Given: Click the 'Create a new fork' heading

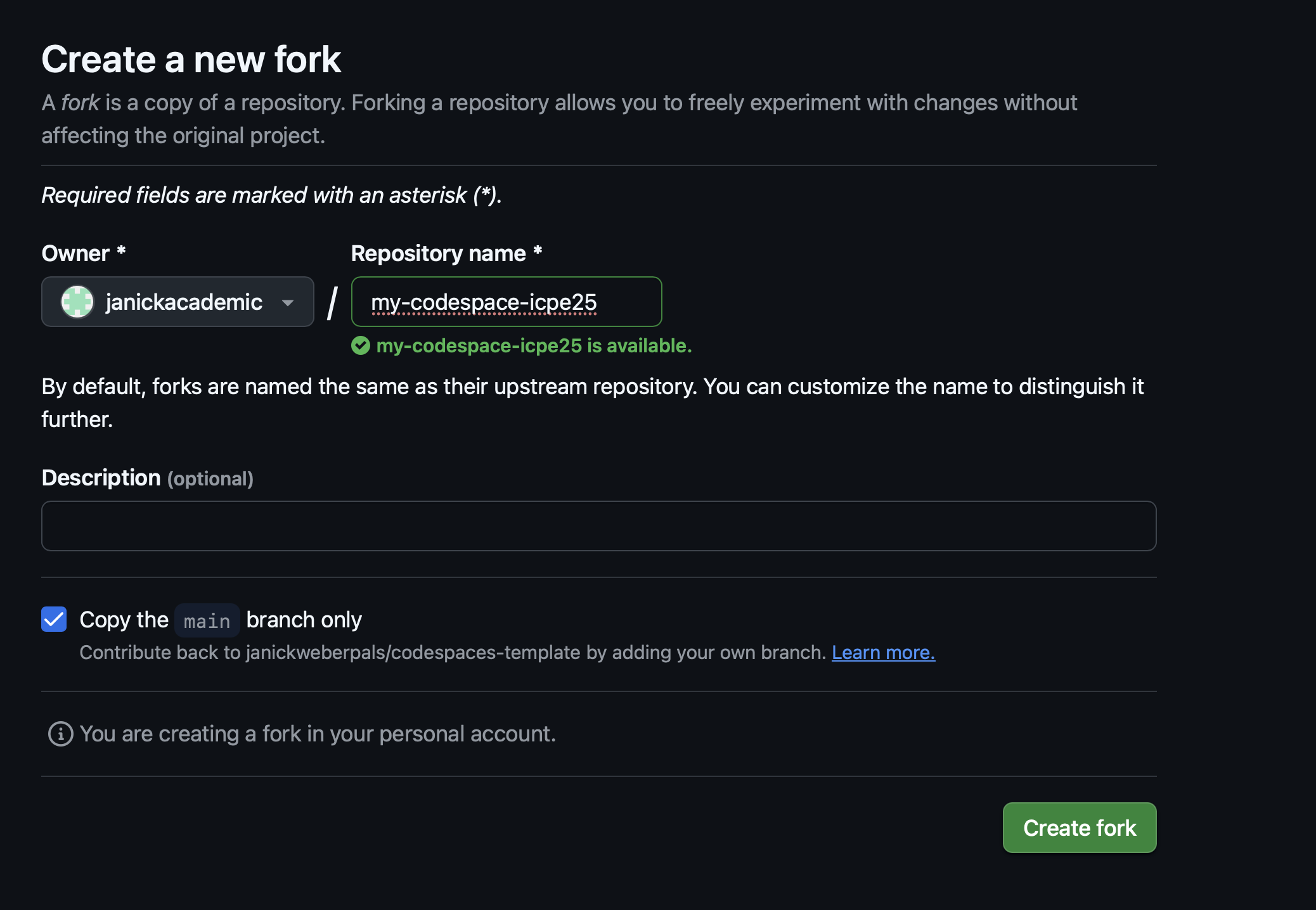Looking at the screenshot, I should pyautogui.click(x=191, y=60).
